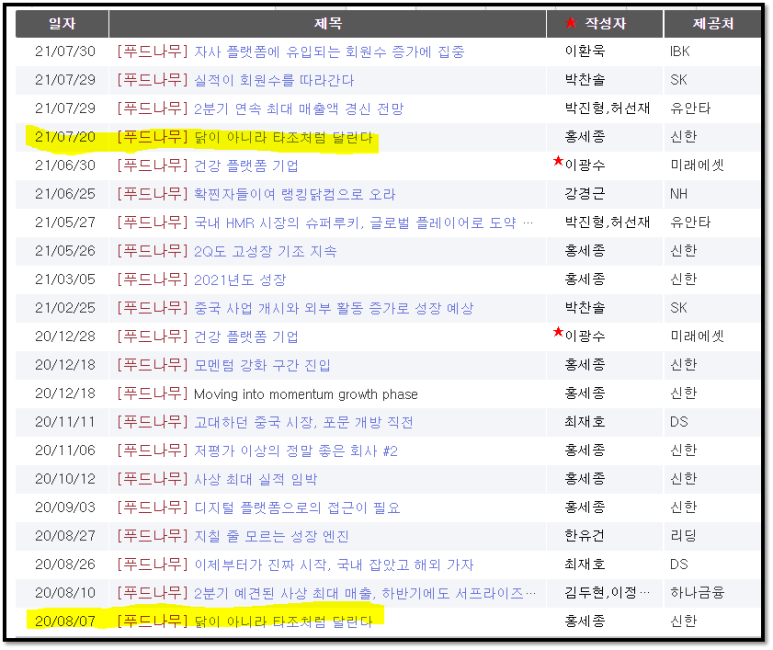The height and width of the screenshot is (650, 773).
Task: Select author 박찬솔 in the 21/07/29 row
Action: [585, 80]
